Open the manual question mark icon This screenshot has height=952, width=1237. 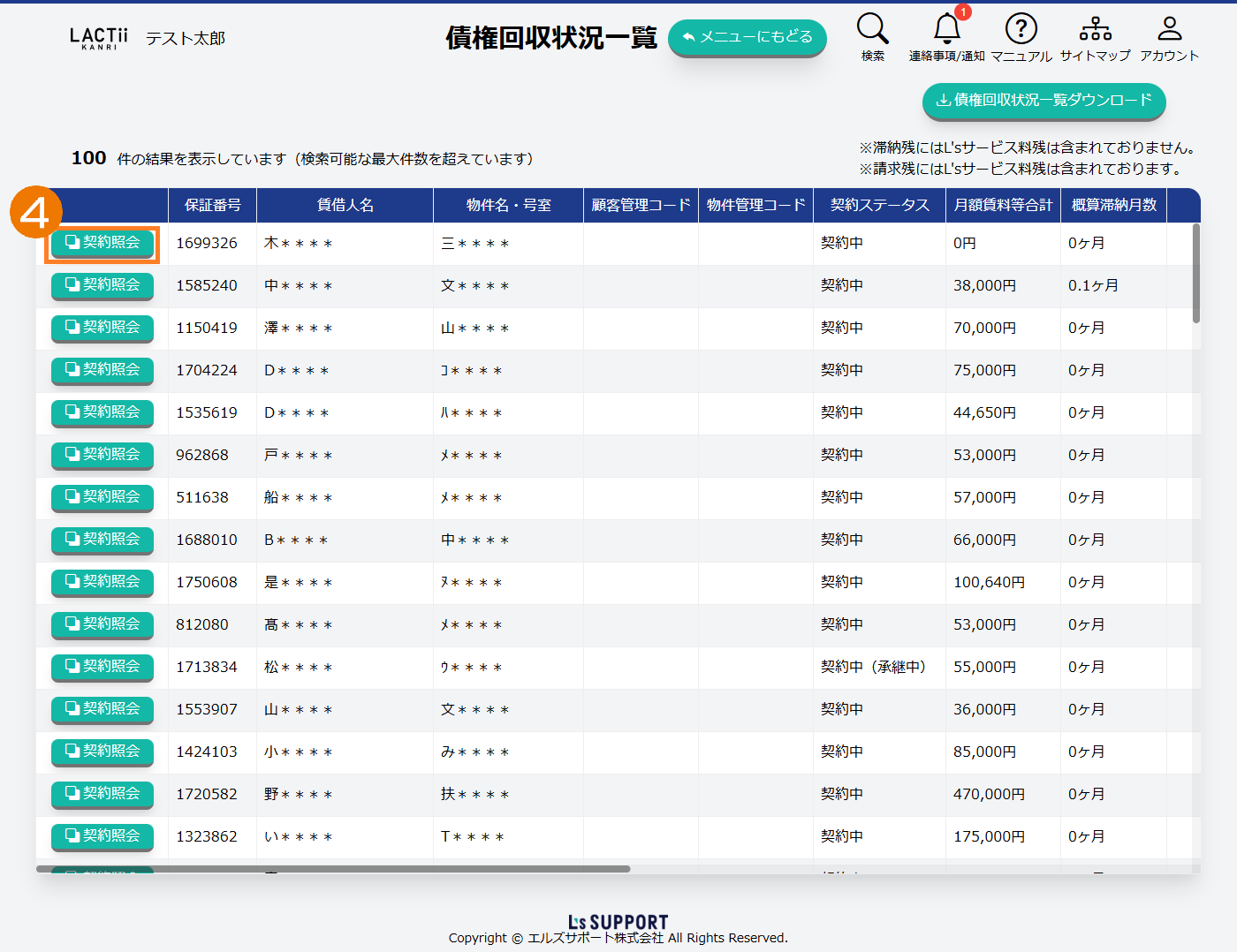pos(1021,29)
